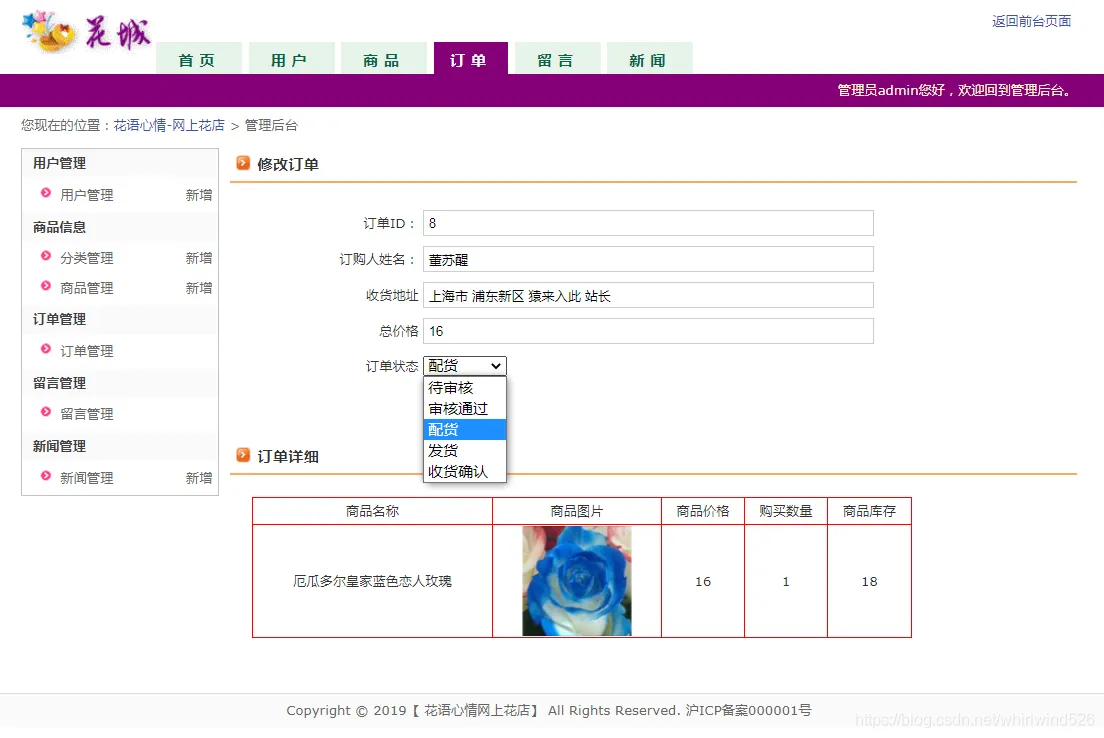This screenshot has width=1104, height=738.
Task: Toggle the 订单状态 dropdown box
Action: pos(465,365)
